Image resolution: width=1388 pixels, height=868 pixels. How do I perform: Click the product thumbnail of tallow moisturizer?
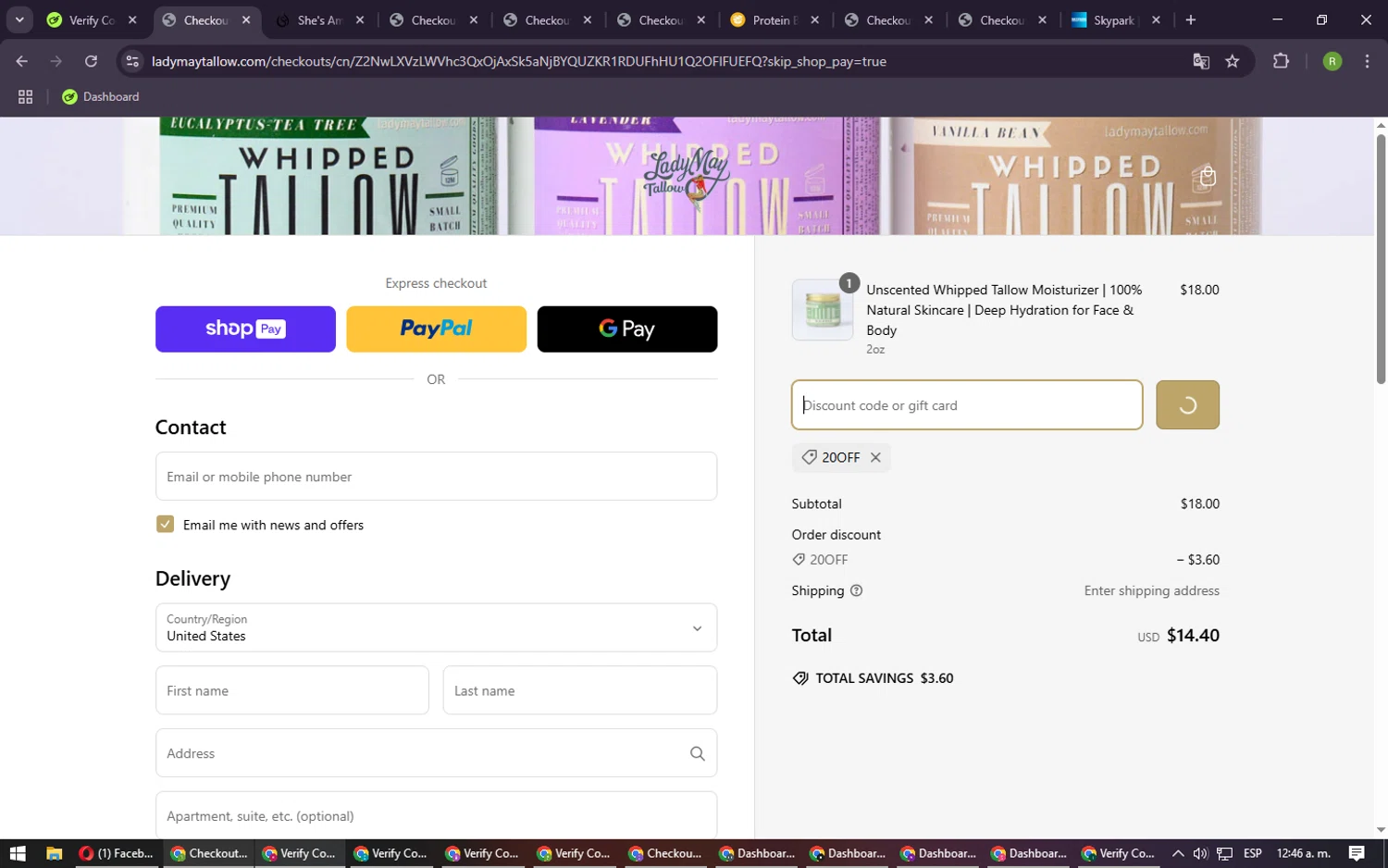pos(823,310)
